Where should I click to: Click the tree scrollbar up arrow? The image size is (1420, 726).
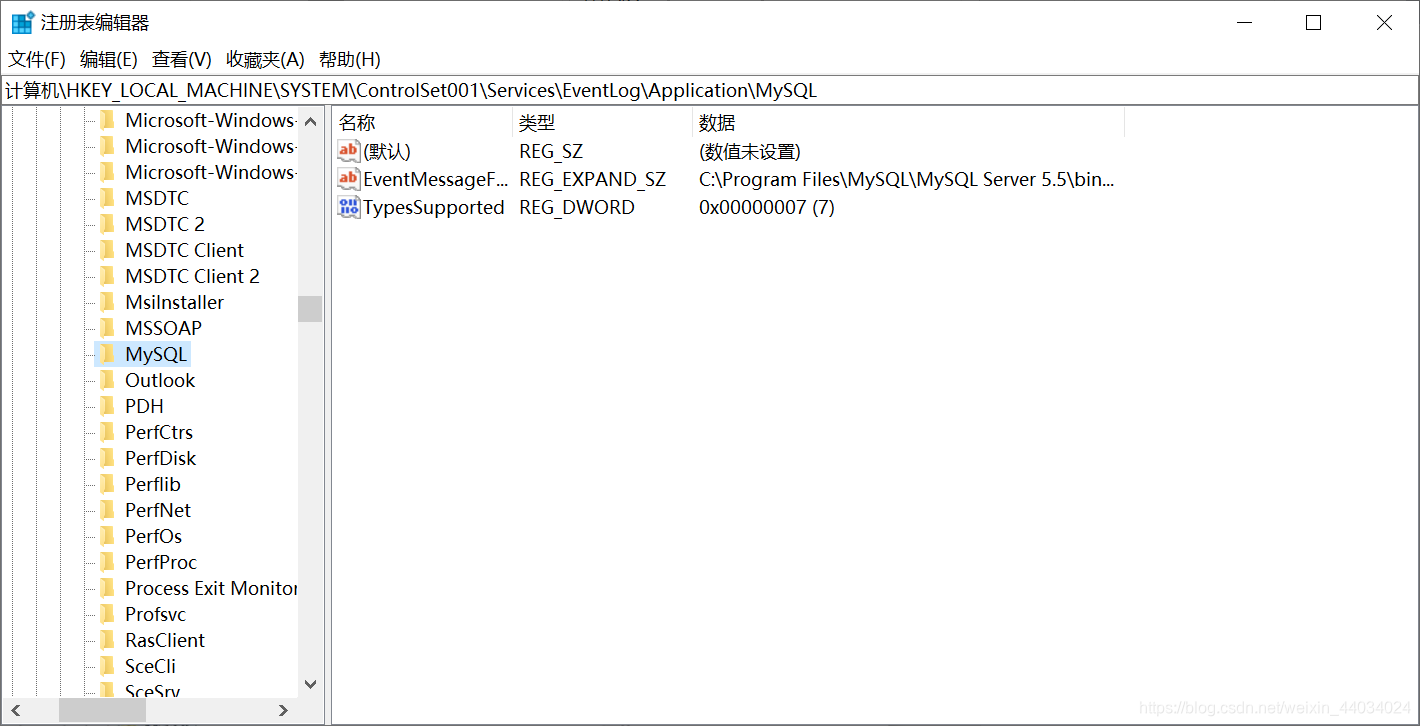[310, 121]
